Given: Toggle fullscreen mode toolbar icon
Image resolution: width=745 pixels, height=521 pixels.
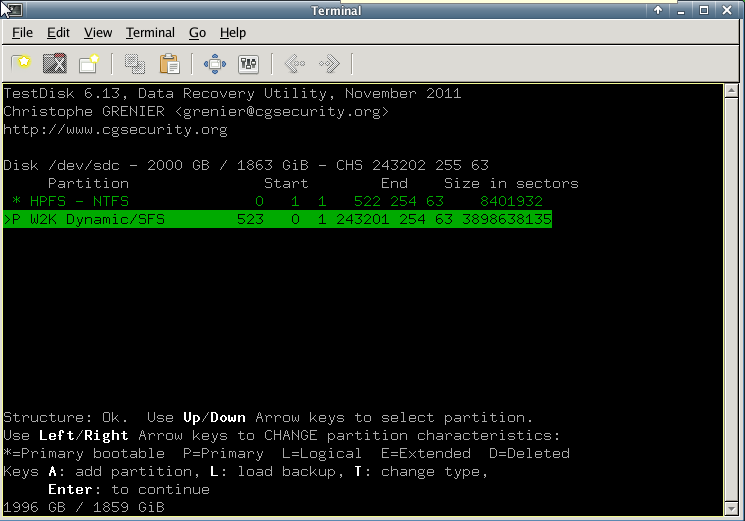Looking at the screenshot, I should 215,64.
